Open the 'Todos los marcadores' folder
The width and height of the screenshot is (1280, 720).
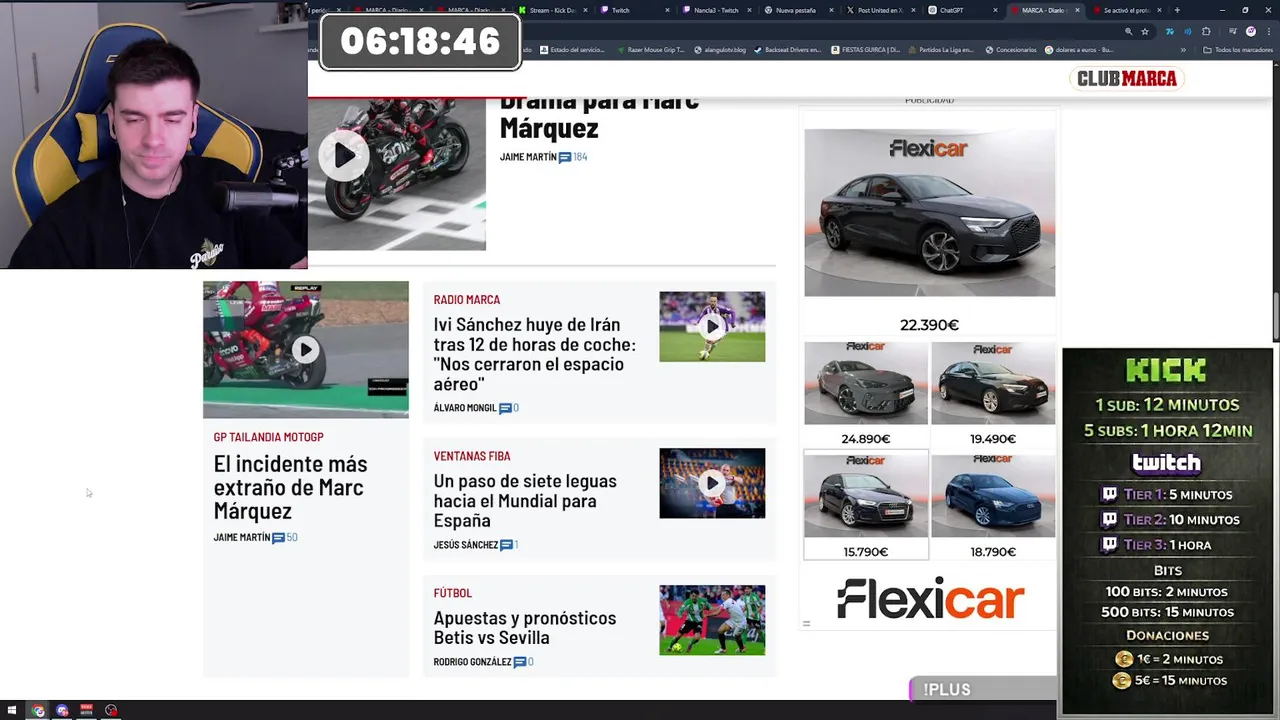tap(1236, 50)
